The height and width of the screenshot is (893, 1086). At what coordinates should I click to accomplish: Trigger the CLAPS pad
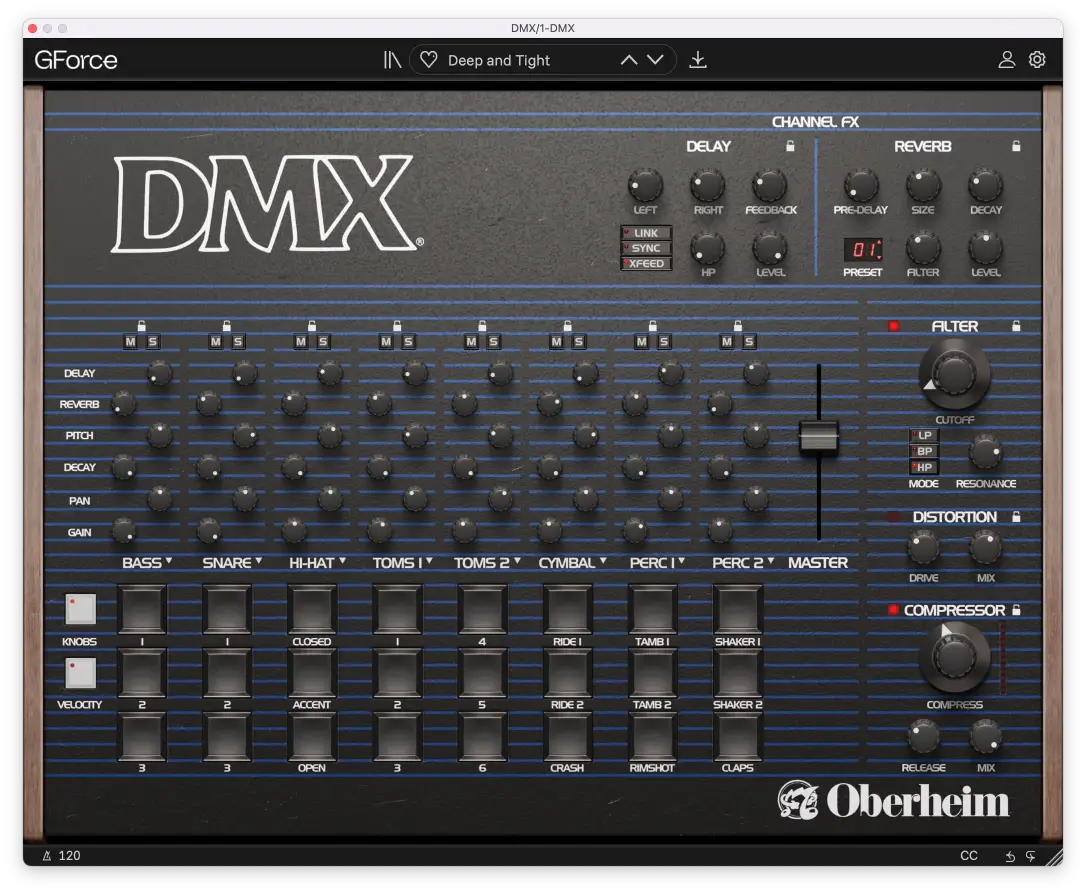(x=738, y=737)
